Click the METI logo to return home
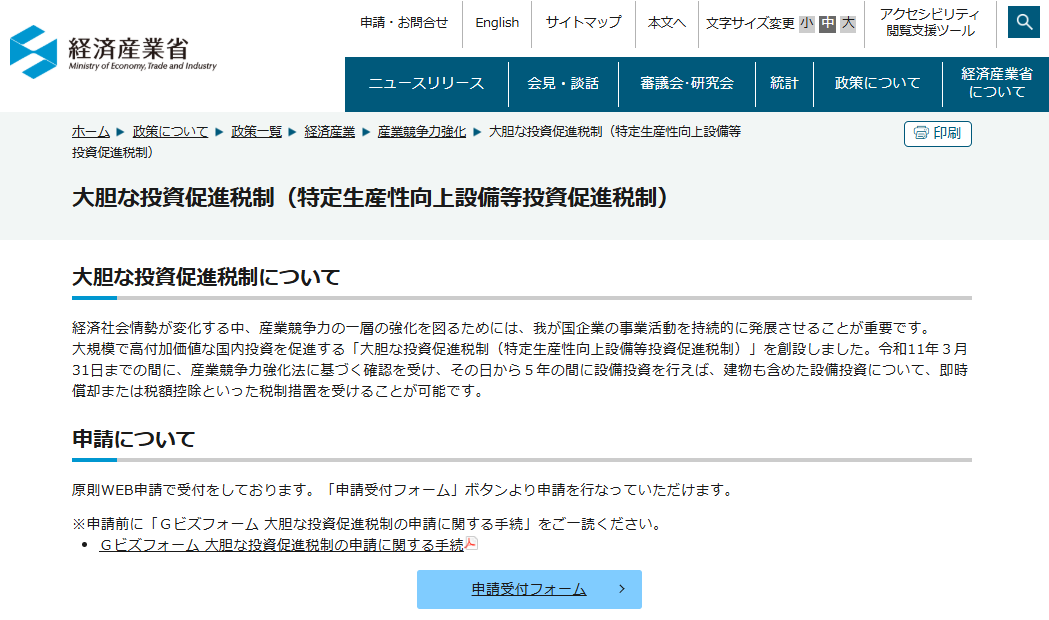The width and height of the screenshot is (1049, 620). (x=113, y=51)
